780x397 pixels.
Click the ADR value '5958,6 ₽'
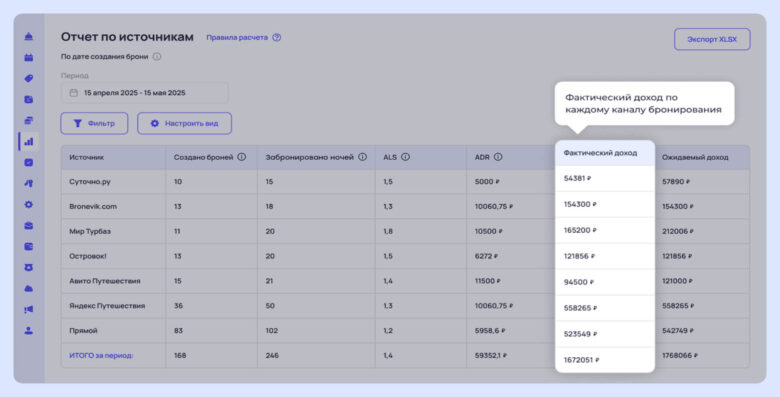click(490, 331)
